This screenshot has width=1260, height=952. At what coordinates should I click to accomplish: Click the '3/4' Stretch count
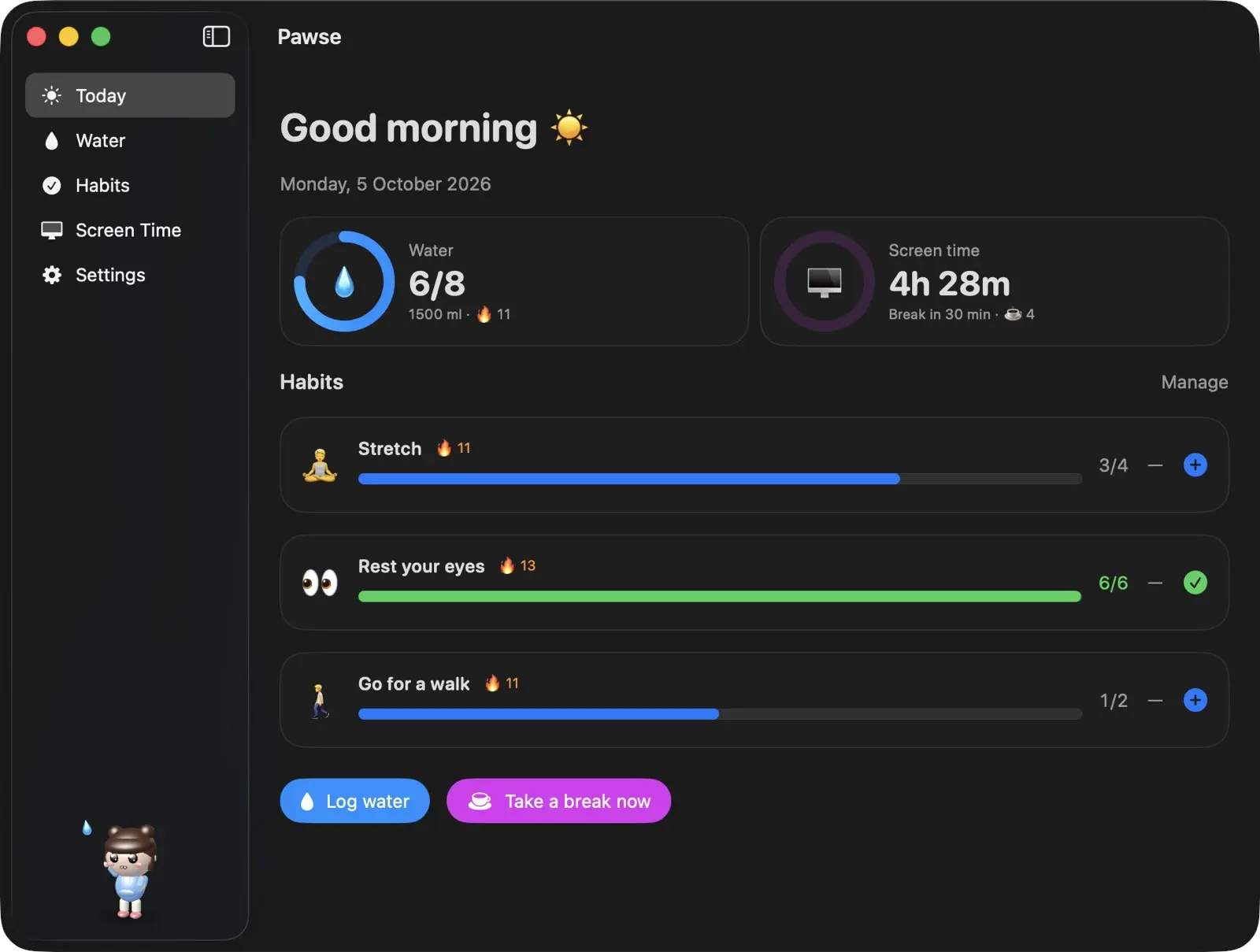point(1113,465)
